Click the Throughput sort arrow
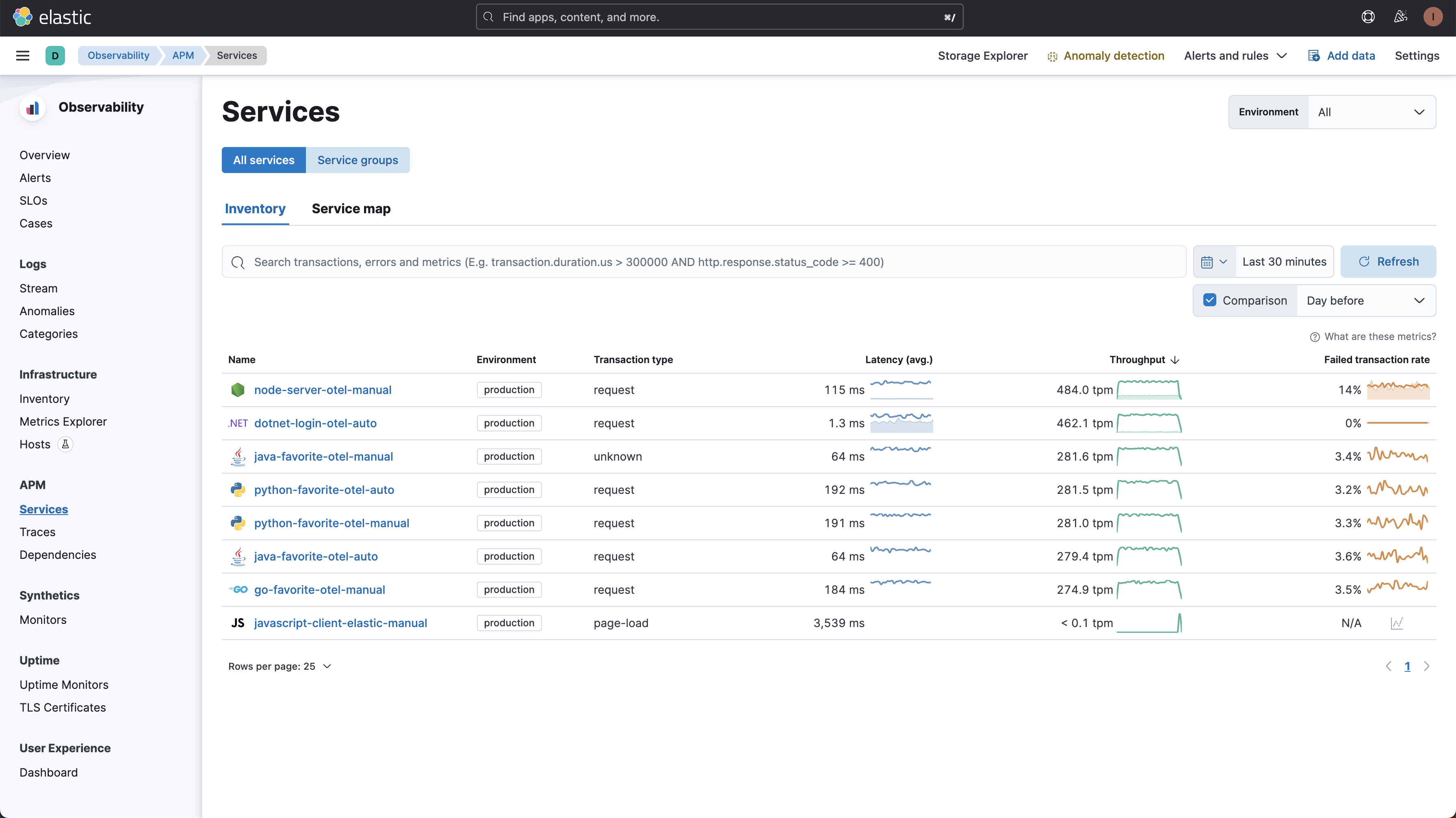The height and width of the screenshot is (818, 1456). tap(1175, 360)
